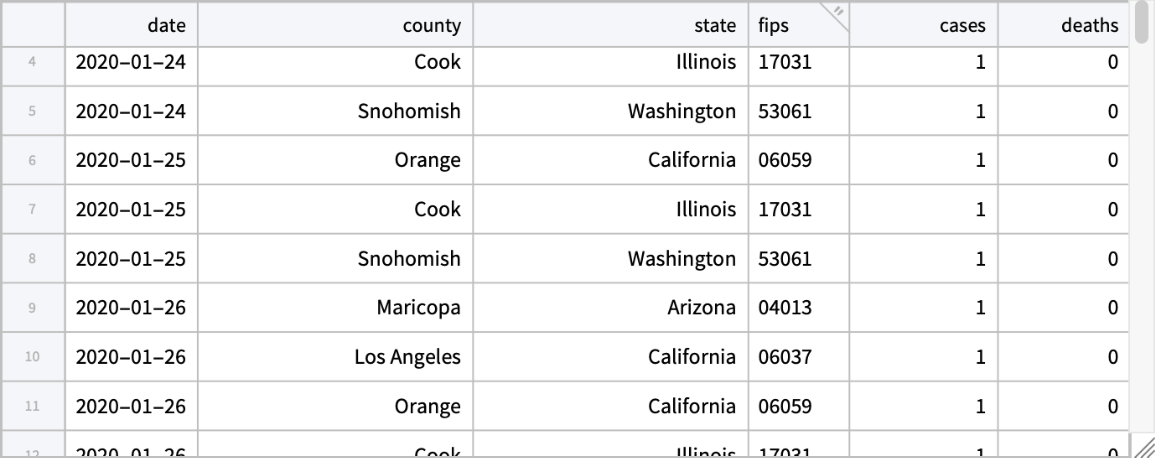Click the cases column header

point(923,25)
